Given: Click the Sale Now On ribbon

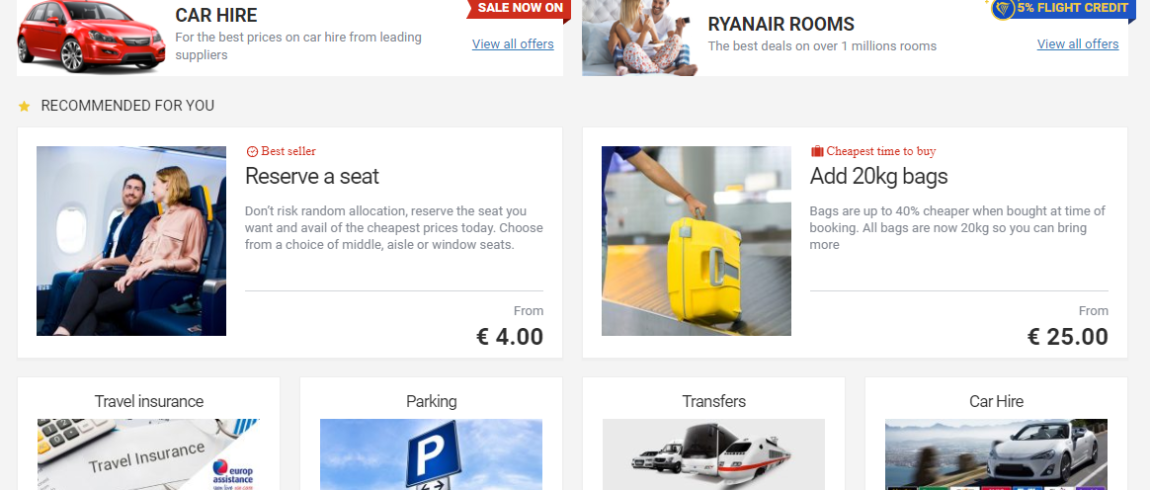Looking at the screenshot, I should coord(519,10).
